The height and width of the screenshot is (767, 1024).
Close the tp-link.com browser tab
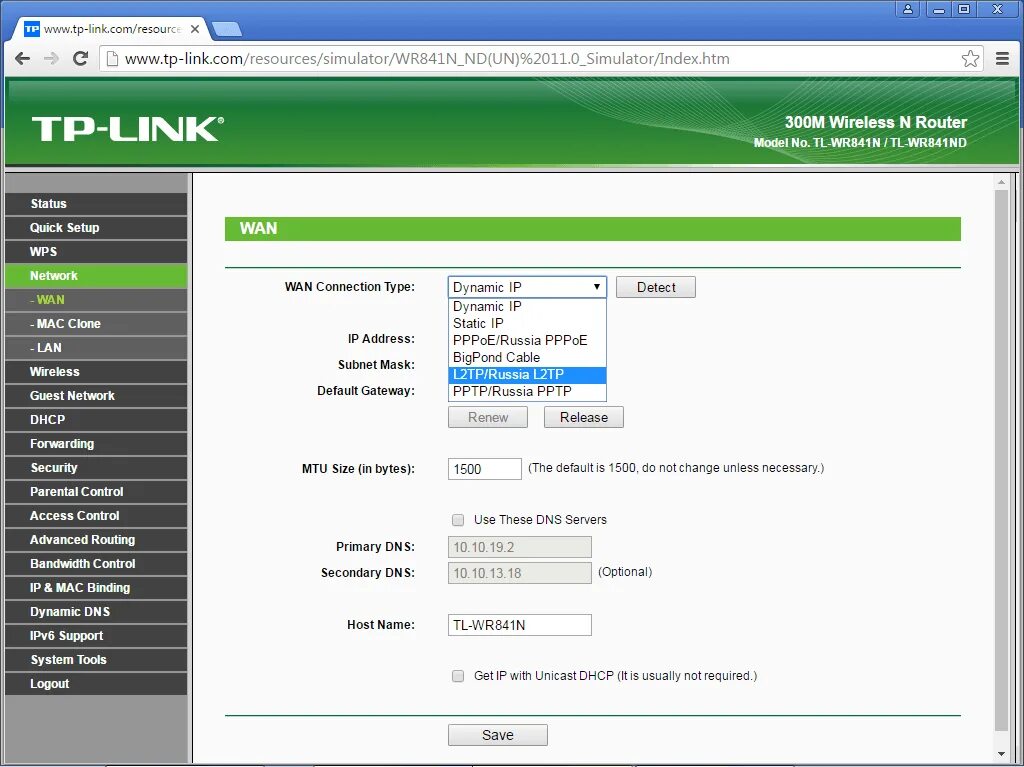coord(195,29)
